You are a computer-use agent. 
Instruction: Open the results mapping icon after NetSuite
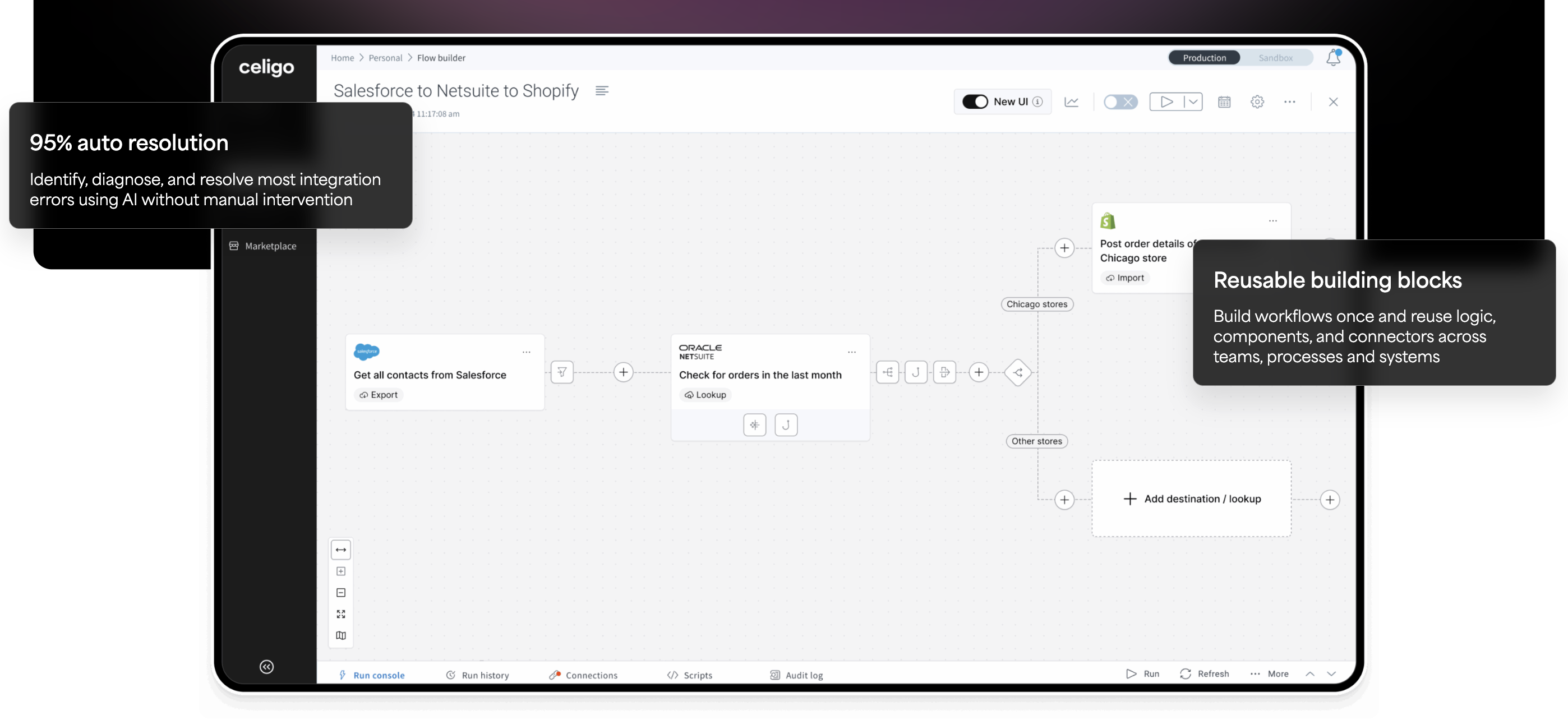point(888,372)
